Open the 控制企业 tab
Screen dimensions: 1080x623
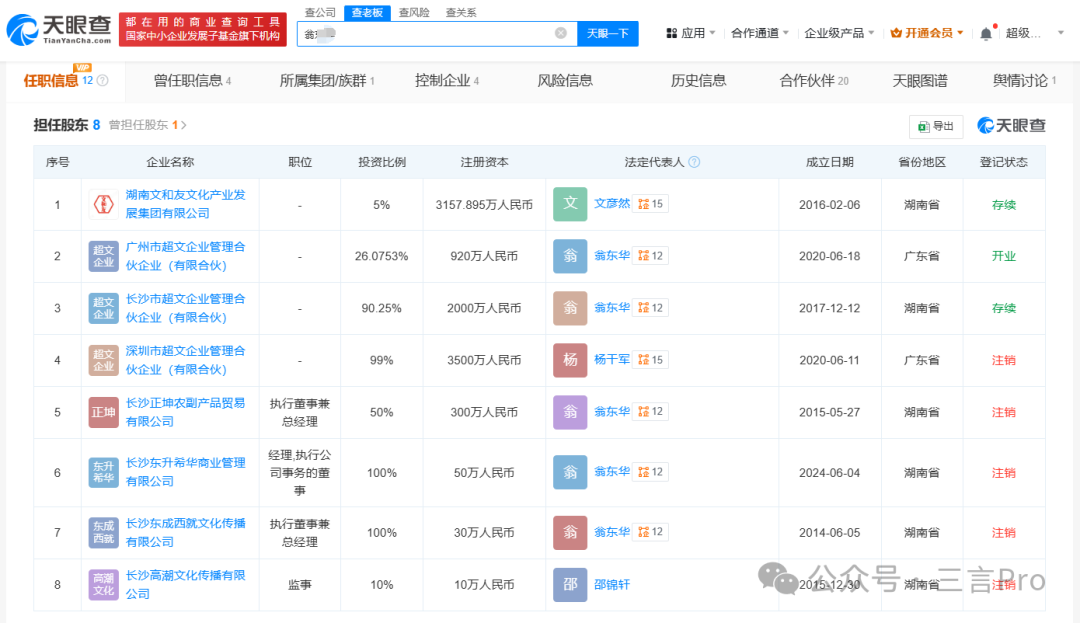click(x=446, y=81)
